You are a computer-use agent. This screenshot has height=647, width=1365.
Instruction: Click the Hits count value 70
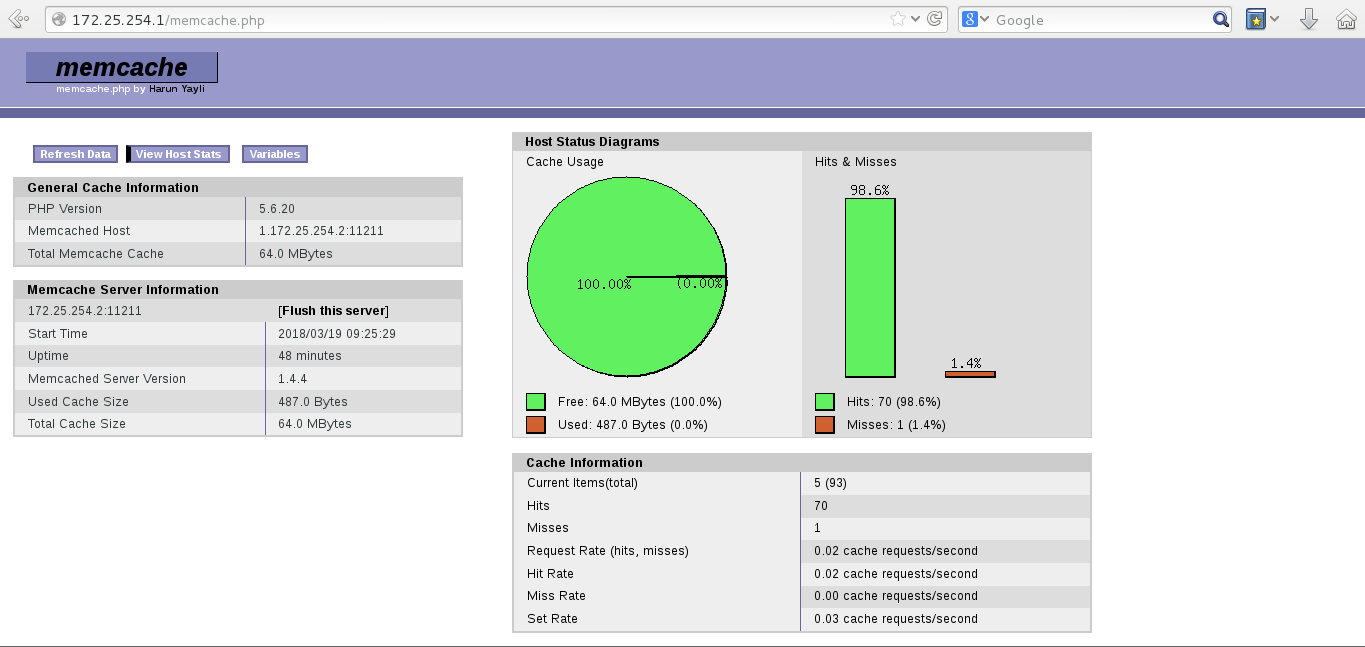(x=821, y=506)
